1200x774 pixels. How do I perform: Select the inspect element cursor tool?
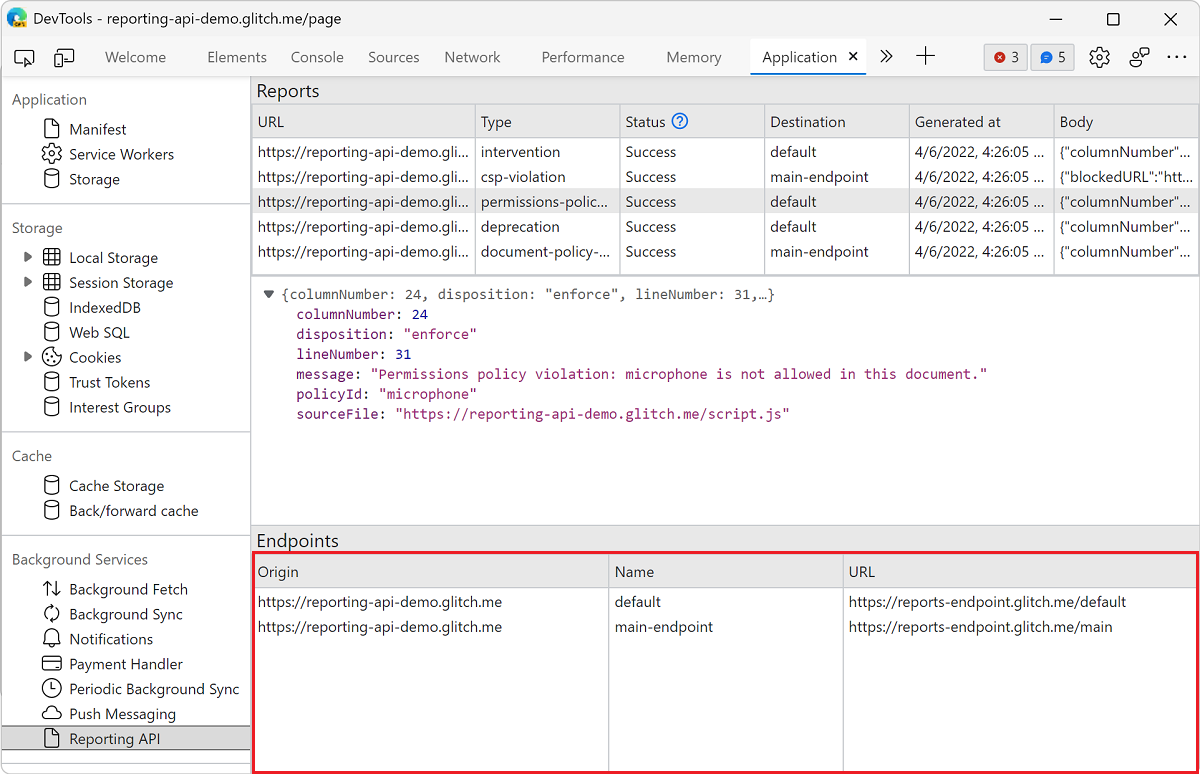click(x=24, y=57)
